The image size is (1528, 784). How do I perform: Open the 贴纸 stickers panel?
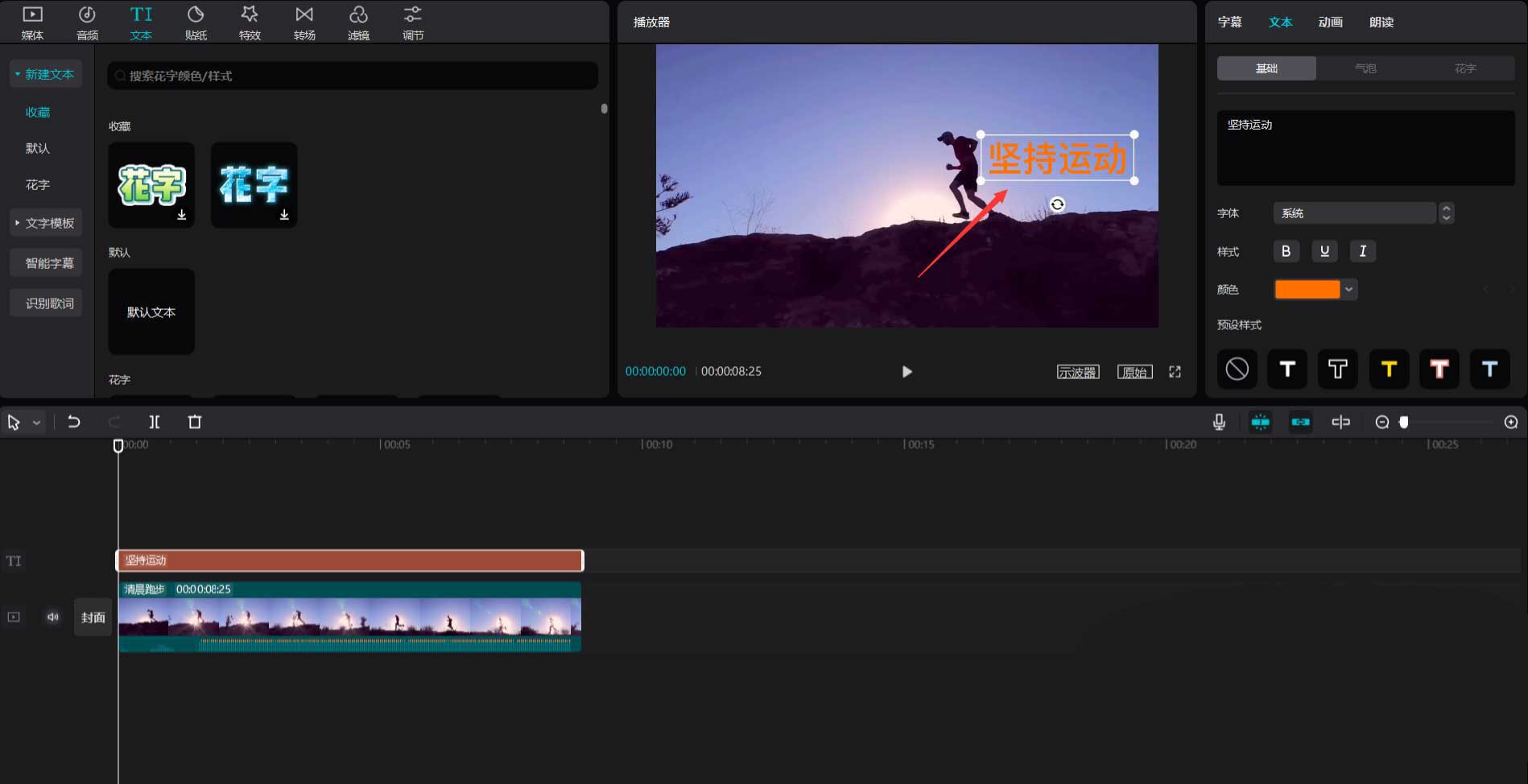click(196, 23)
